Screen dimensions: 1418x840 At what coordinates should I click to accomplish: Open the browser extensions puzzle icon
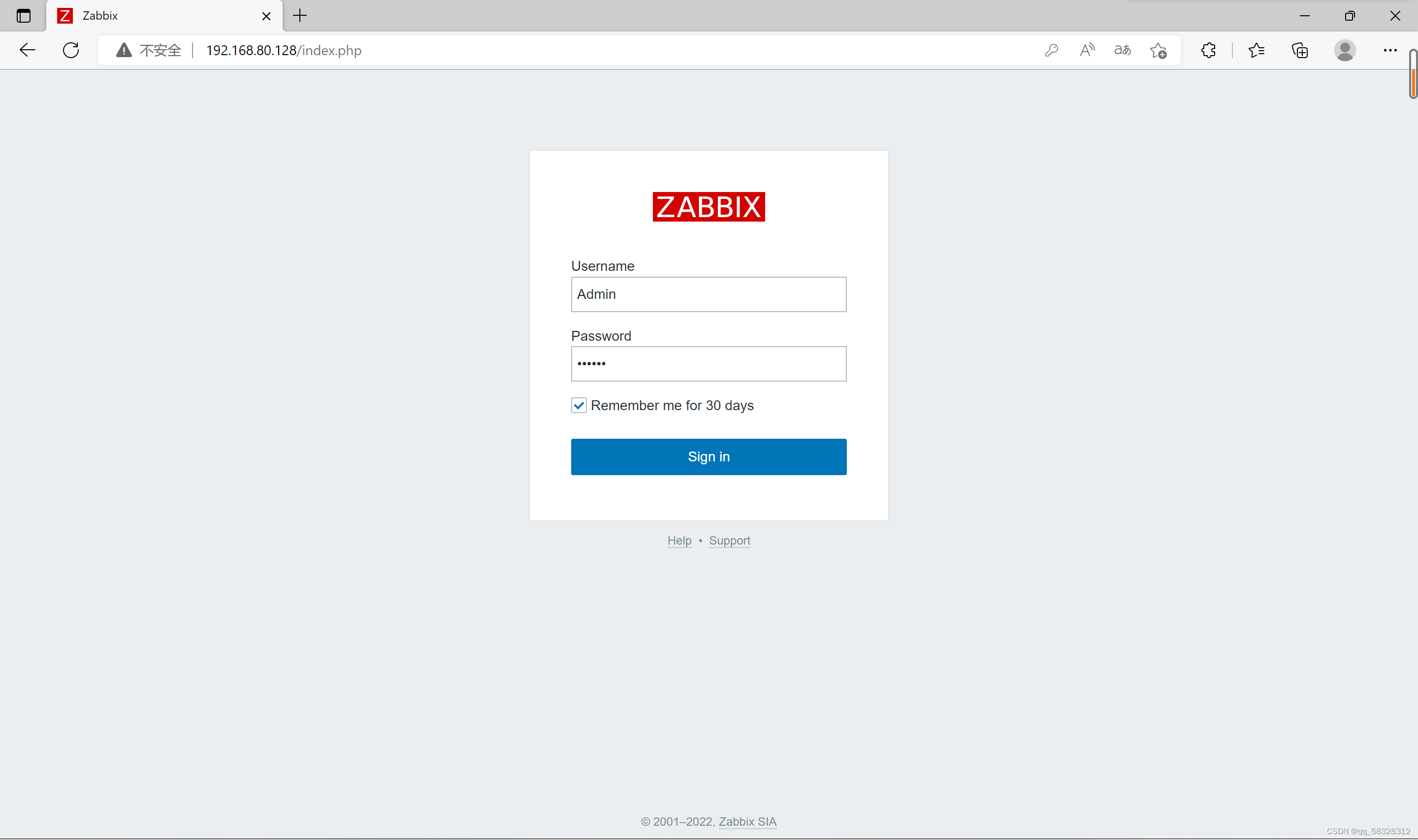(x=1208, y=50)
